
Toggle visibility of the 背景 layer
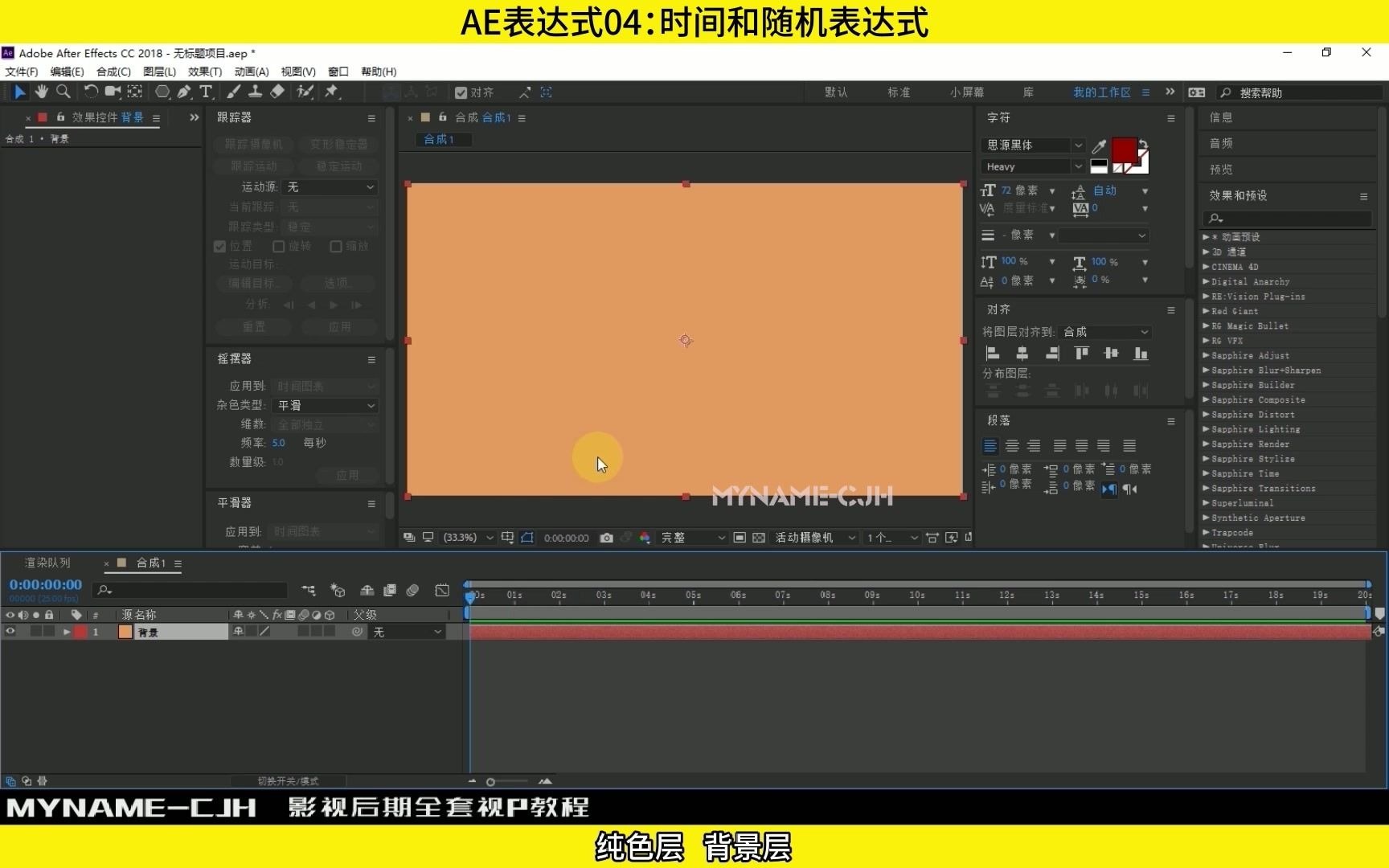[x=10, y=632]
